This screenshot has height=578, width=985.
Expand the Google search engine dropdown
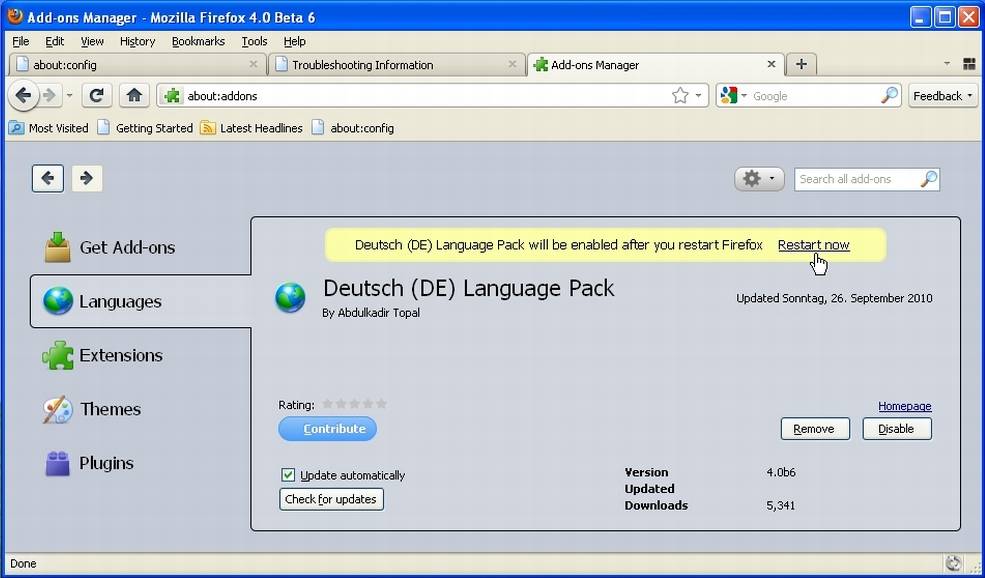734,96
